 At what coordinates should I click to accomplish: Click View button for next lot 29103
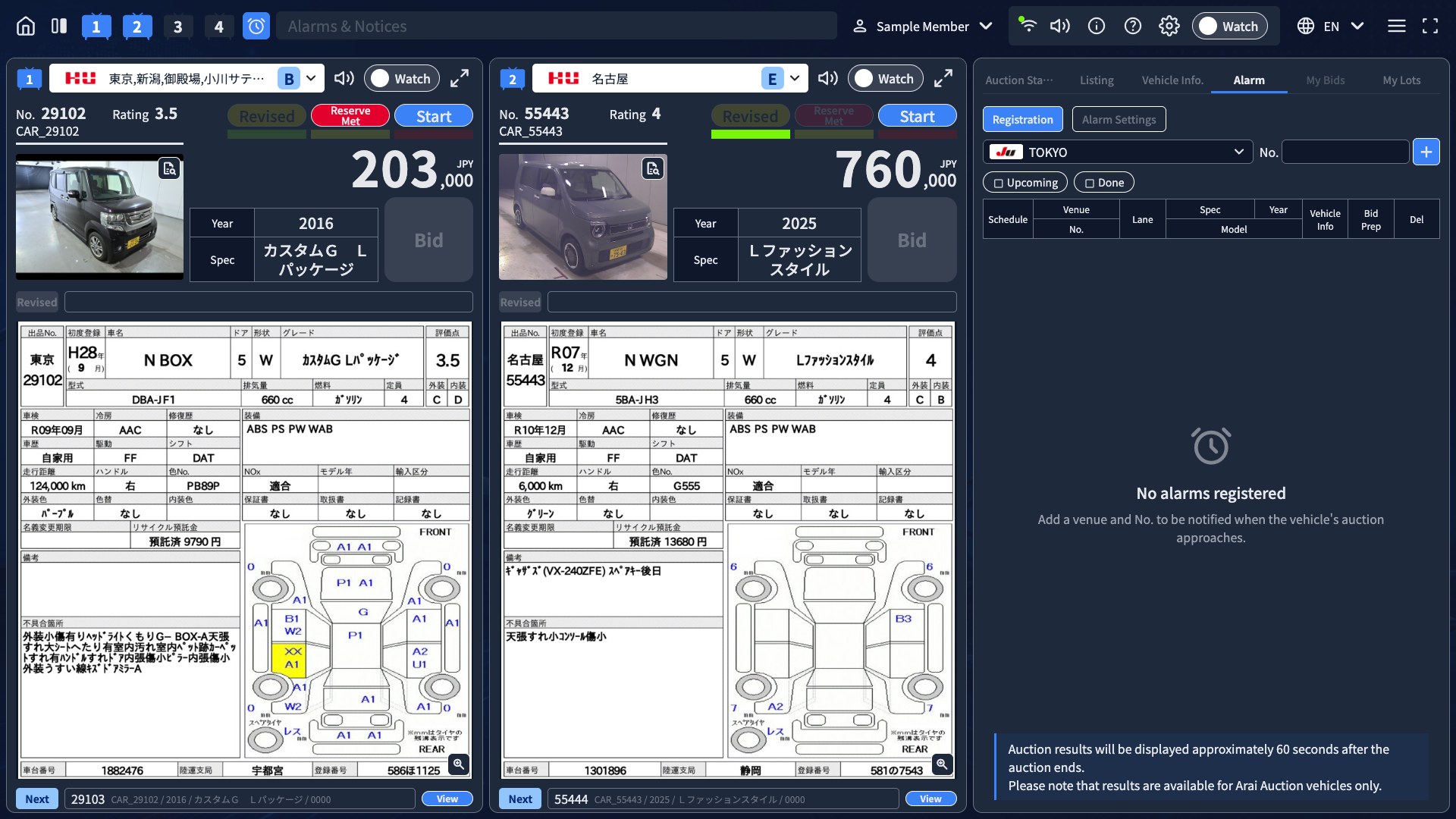(447, 799)
